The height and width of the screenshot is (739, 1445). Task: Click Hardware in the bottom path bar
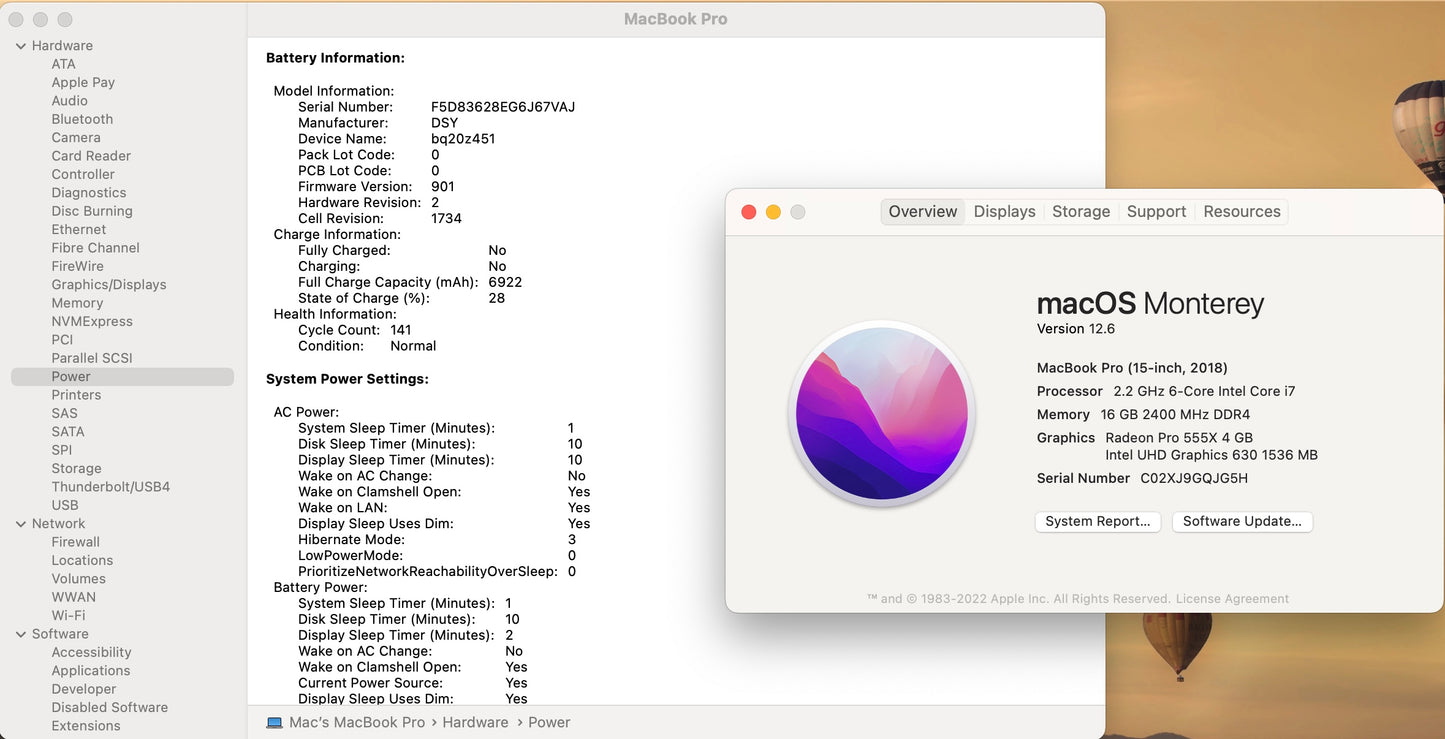pos(475,722)
